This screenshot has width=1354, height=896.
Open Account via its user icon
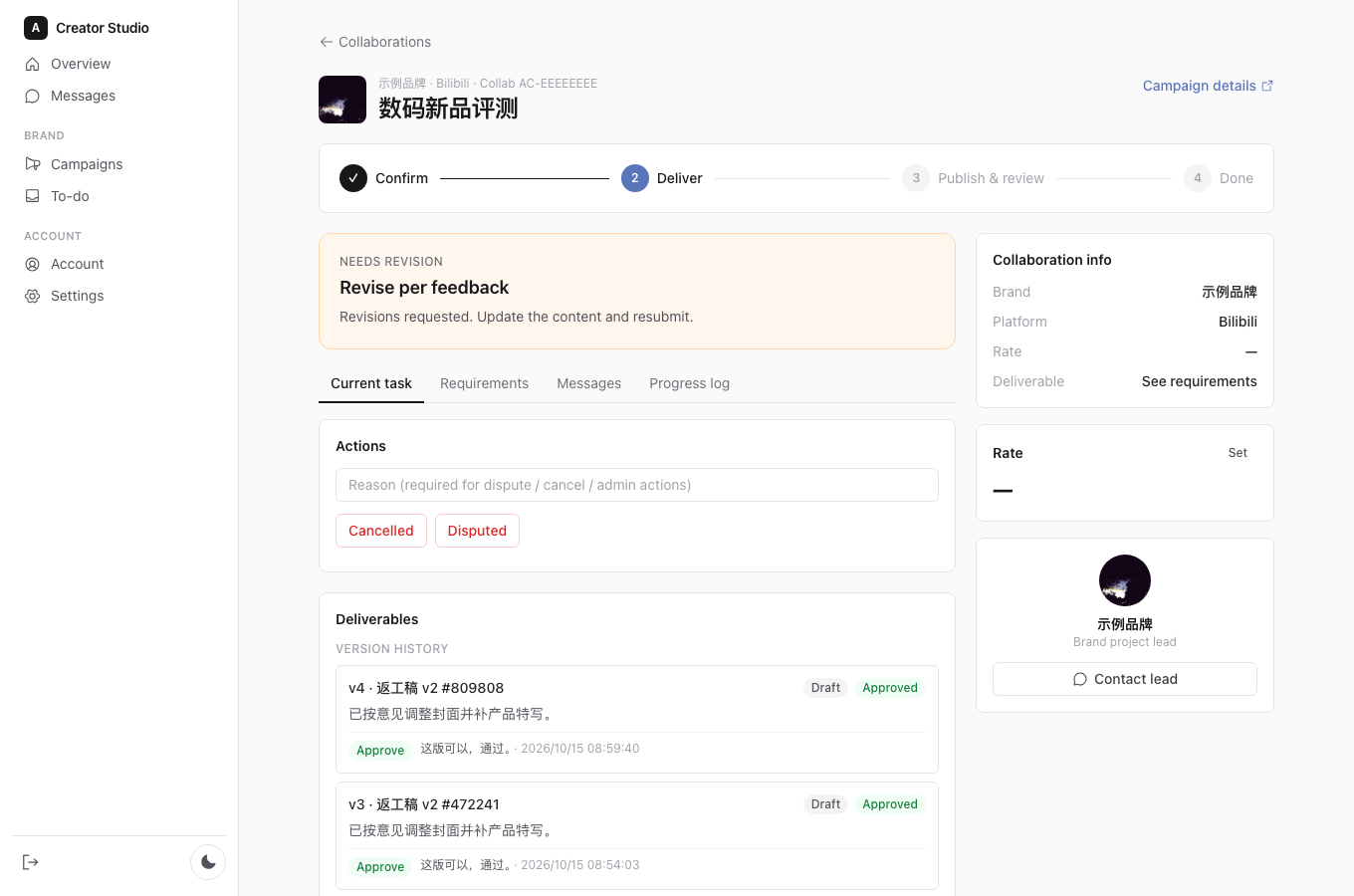coord(32,264)
